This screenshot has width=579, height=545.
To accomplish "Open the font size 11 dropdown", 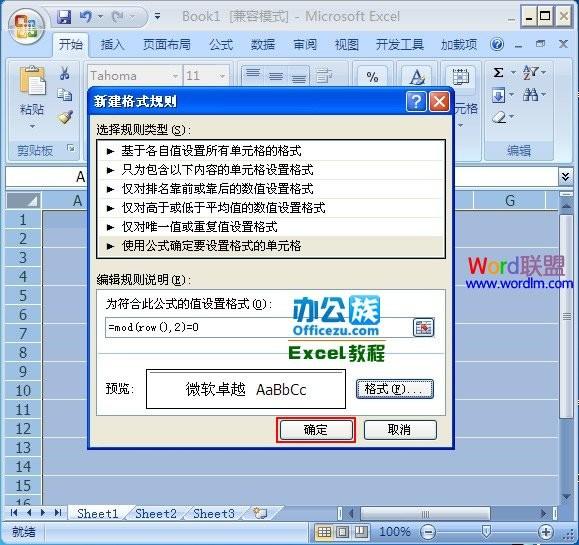I will tap(222, 76).
